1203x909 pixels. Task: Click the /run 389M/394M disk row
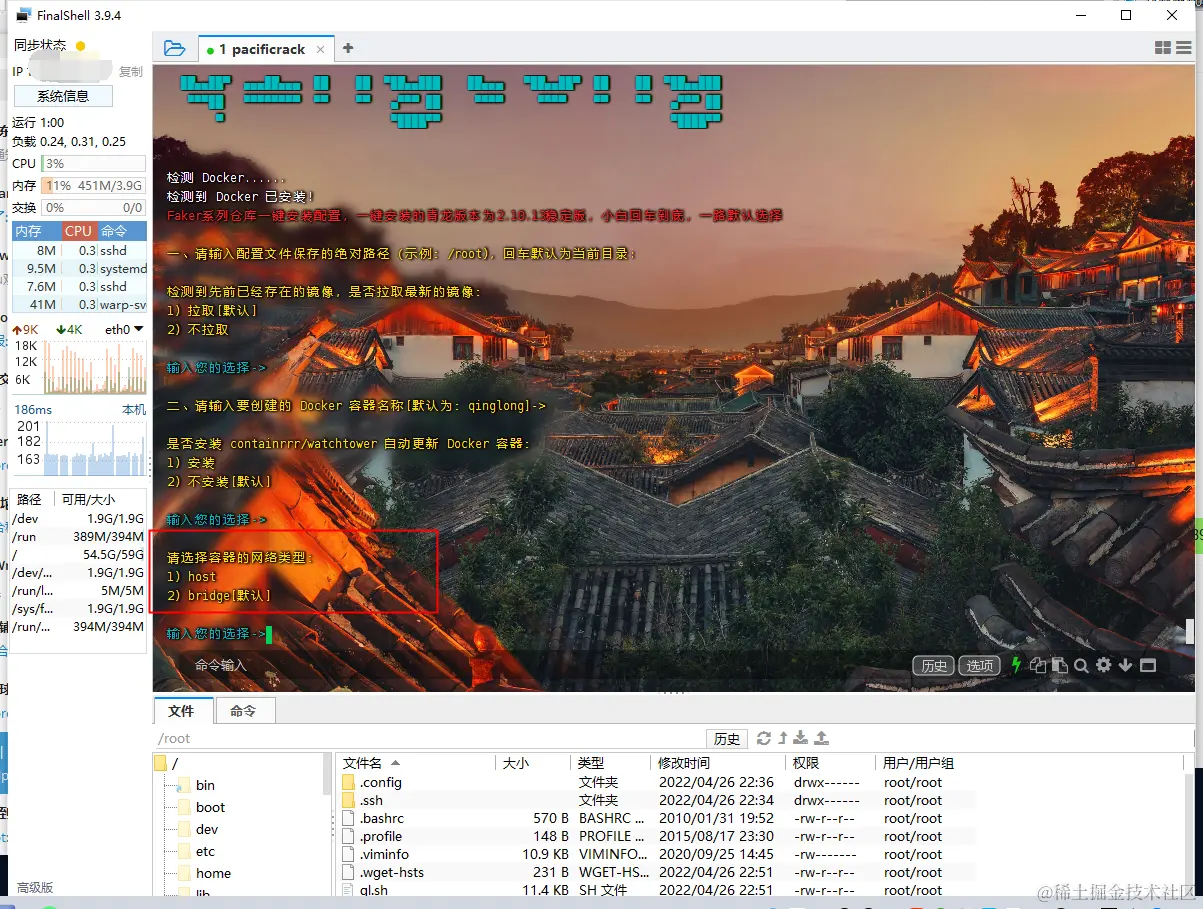[79, 536]
